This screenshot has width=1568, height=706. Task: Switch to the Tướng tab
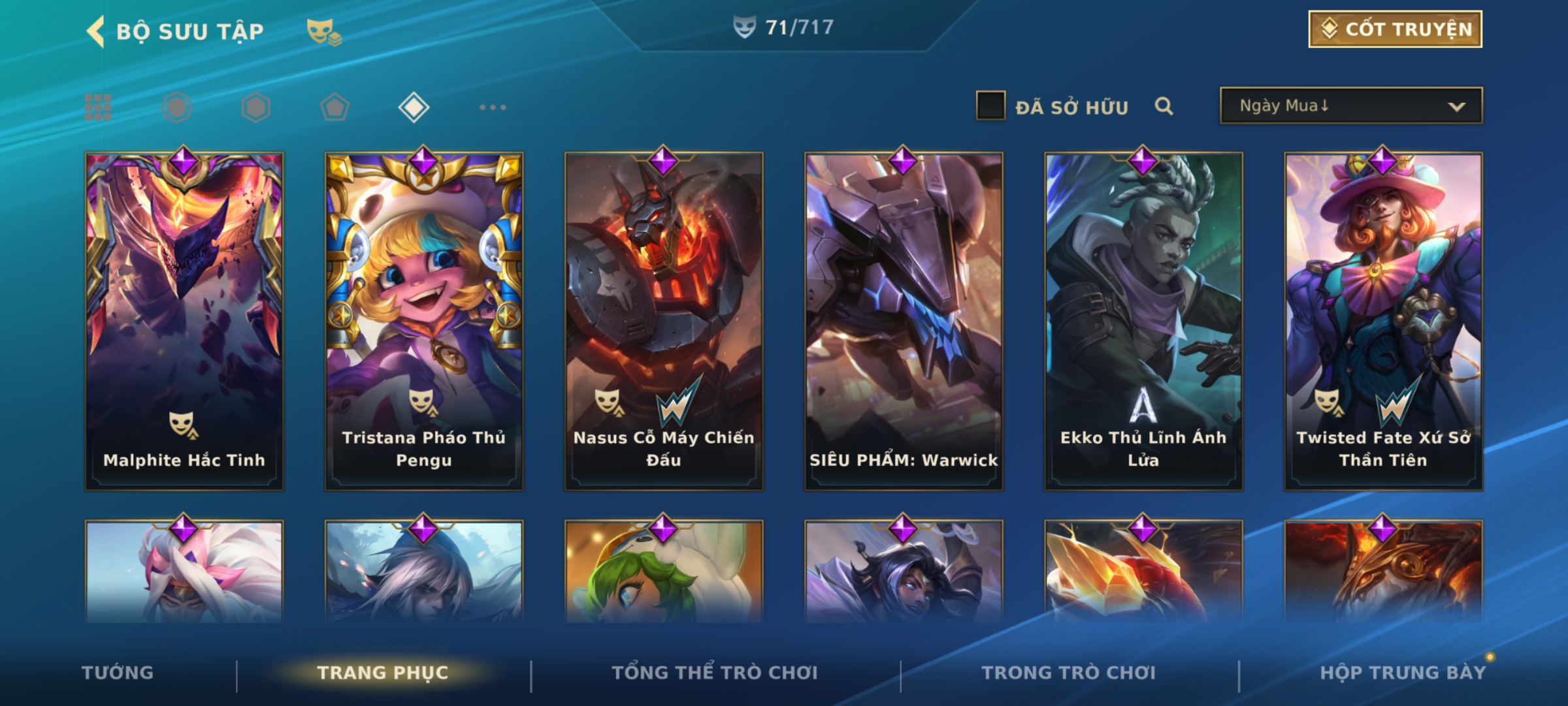point(118,673)
